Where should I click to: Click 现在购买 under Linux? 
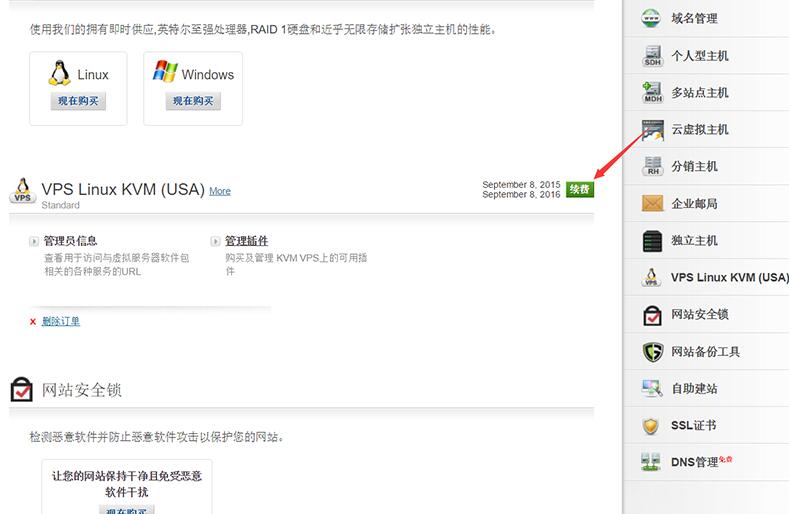point(78,101)
